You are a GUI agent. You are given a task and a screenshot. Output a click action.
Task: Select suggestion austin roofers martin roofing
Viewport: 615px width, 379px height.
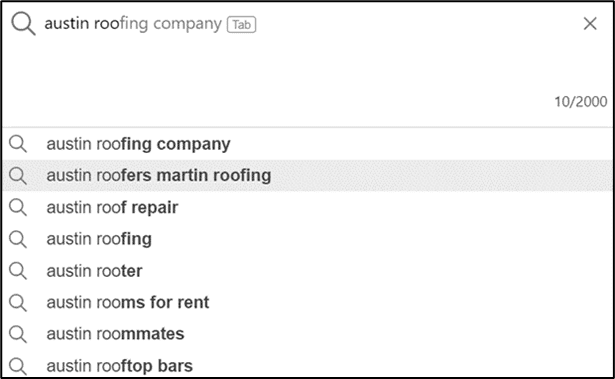[308, 175]
